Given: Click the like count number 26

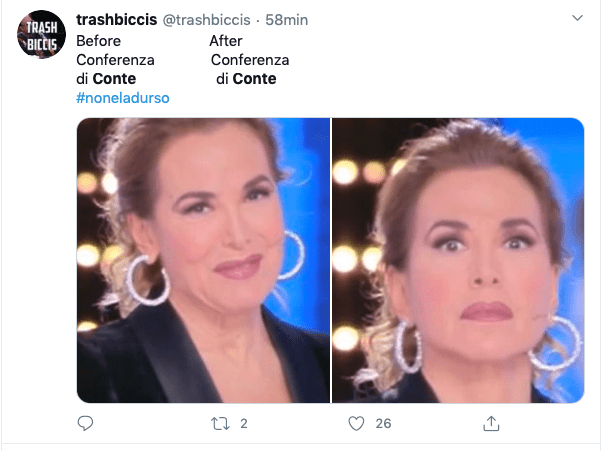Looking at the screenshot, I should point(383,424).
